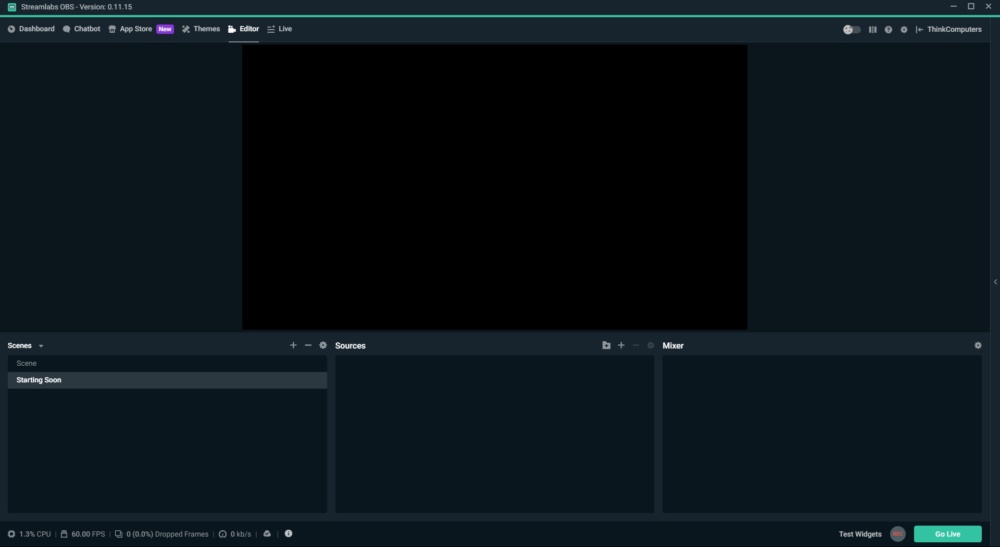Open the Chatbot tab
The height and width of the screenshot is (547, 1000).
82,29
